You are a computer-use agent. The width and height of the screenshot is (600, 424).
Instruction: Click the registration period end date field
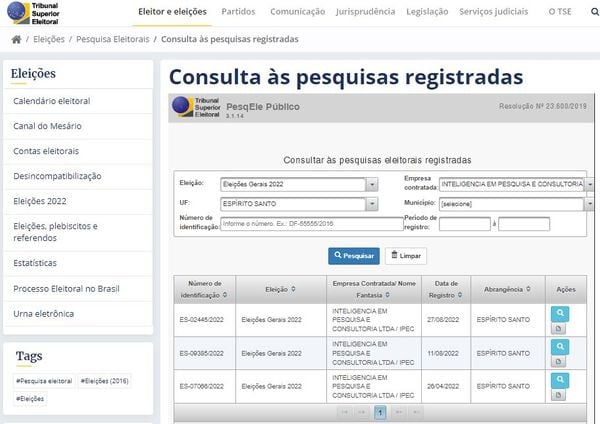524,224
